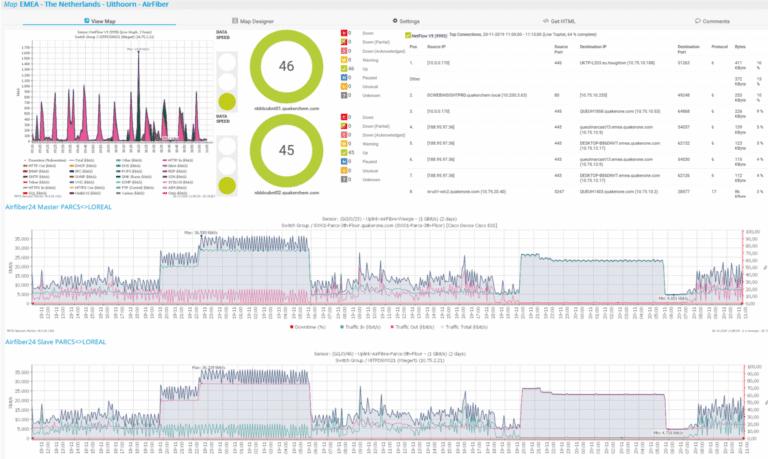This screenshot has height=459, width=768.
Task: Click gray Unknown status icon beside the 45 donut
Action: coord(344,179)
